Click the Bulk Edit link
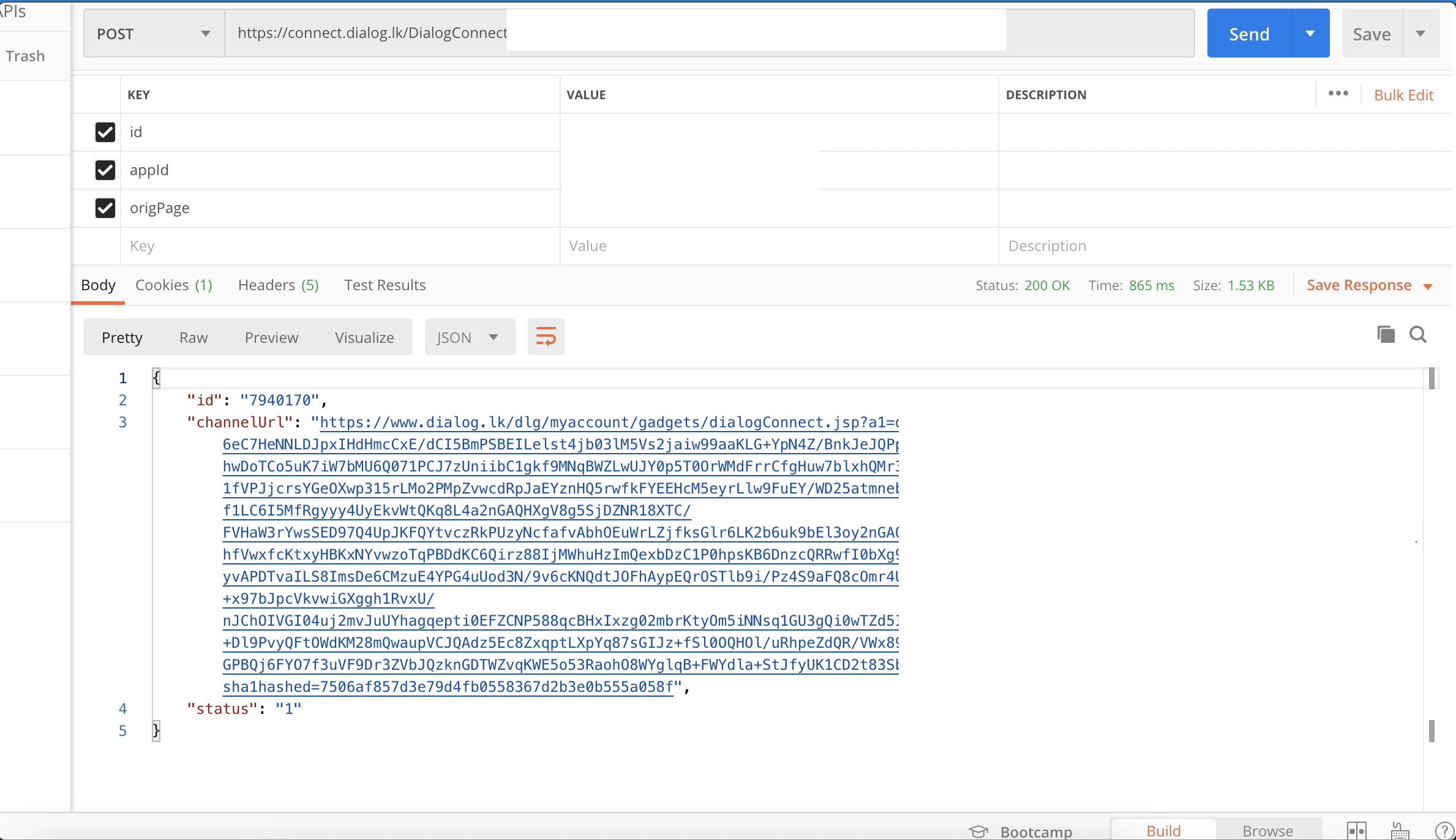Screen dimensions: 1456x840 1403,95
